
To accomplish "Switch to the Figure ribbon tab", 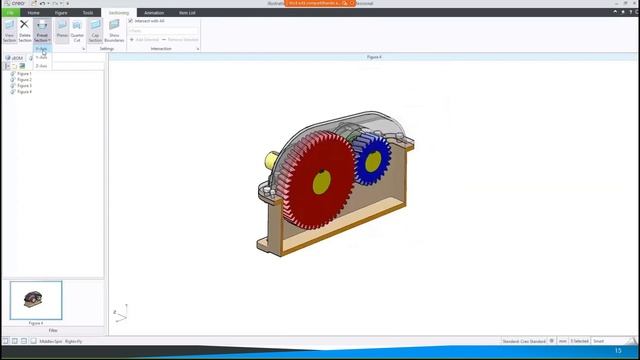I will (61, 13).
